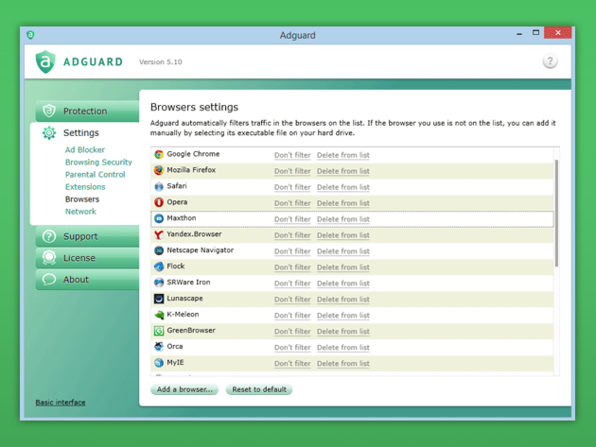
Task: Click Delete from list for Maxthon
Action: click(343, 219)
